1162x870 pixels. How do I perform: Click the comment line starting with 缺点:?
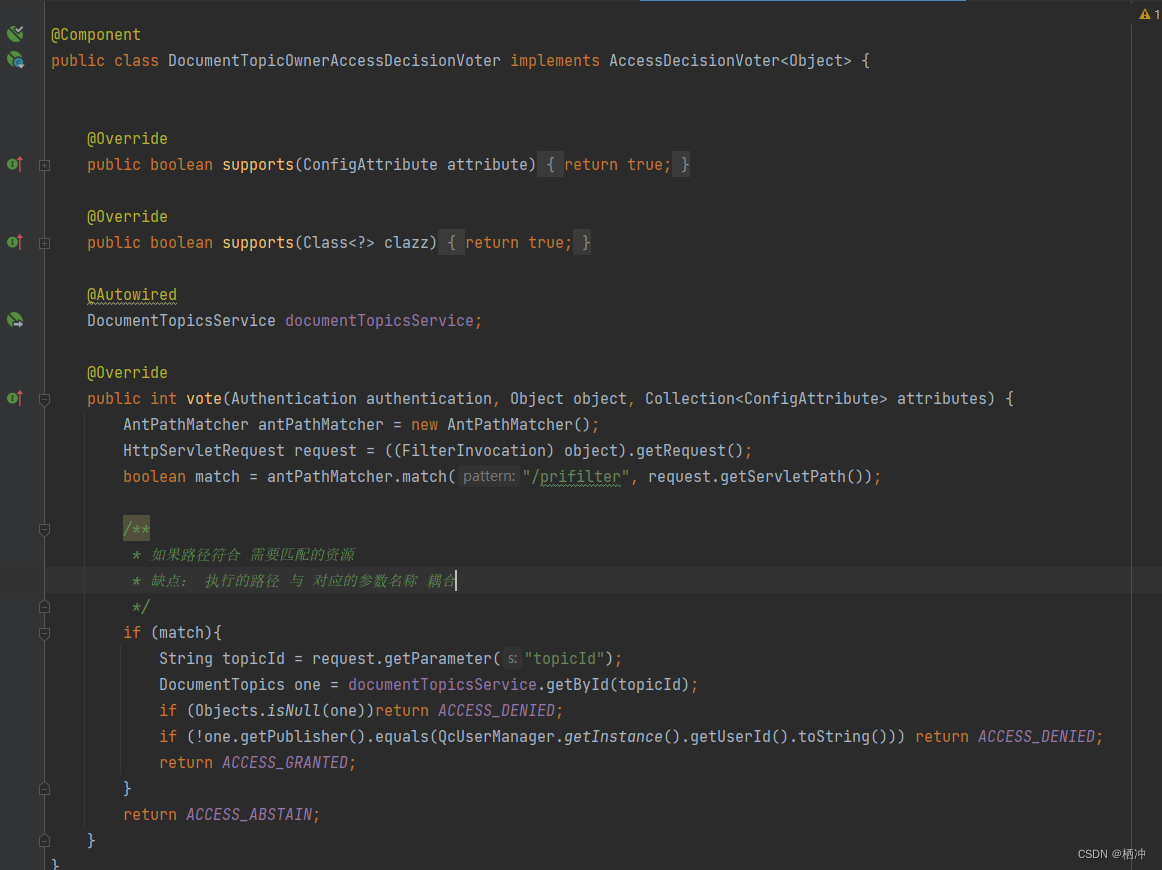tap(294, 580)
